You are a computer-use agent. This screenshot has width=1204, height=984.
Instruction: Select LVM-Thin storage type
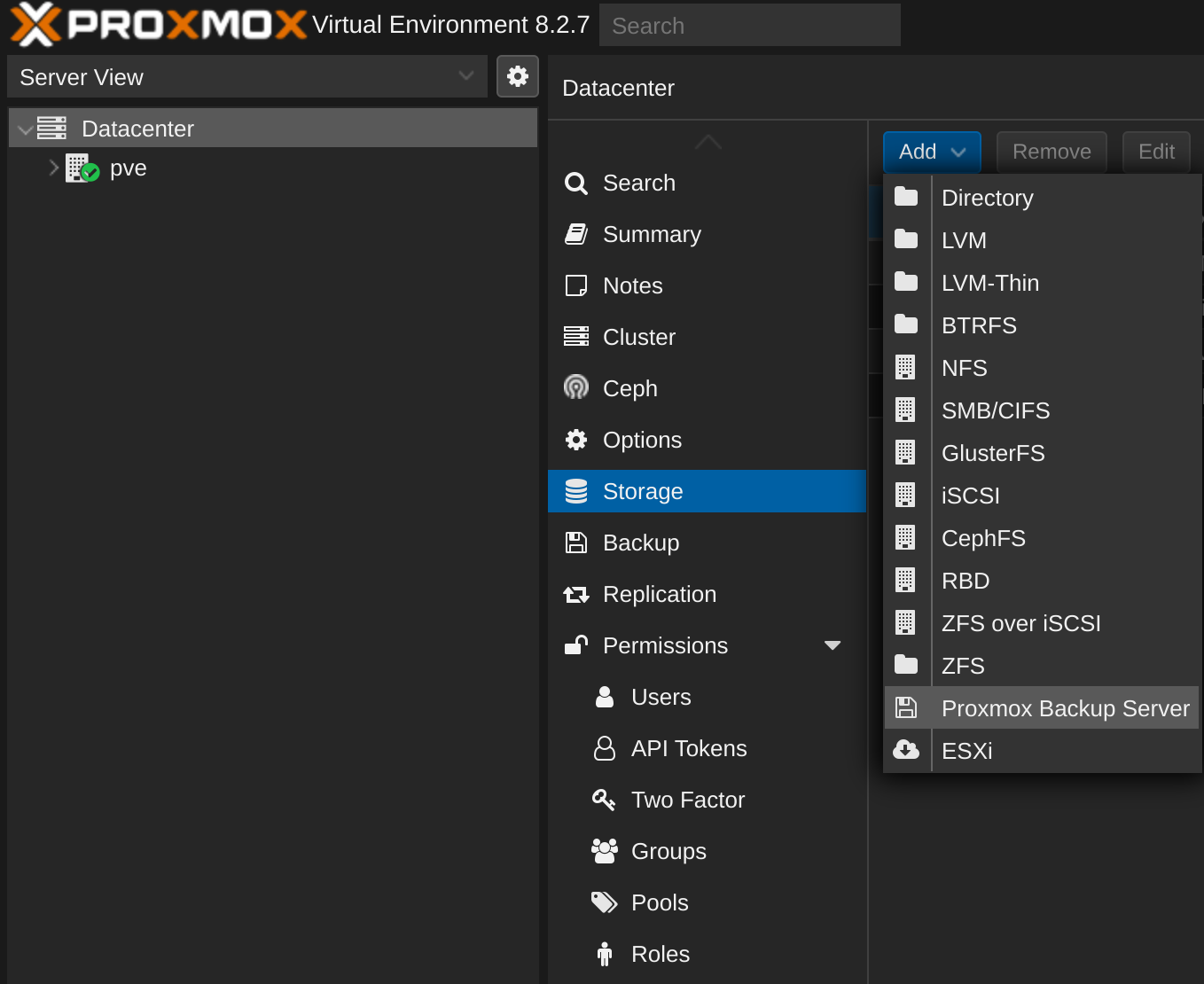coord(1042,282)
